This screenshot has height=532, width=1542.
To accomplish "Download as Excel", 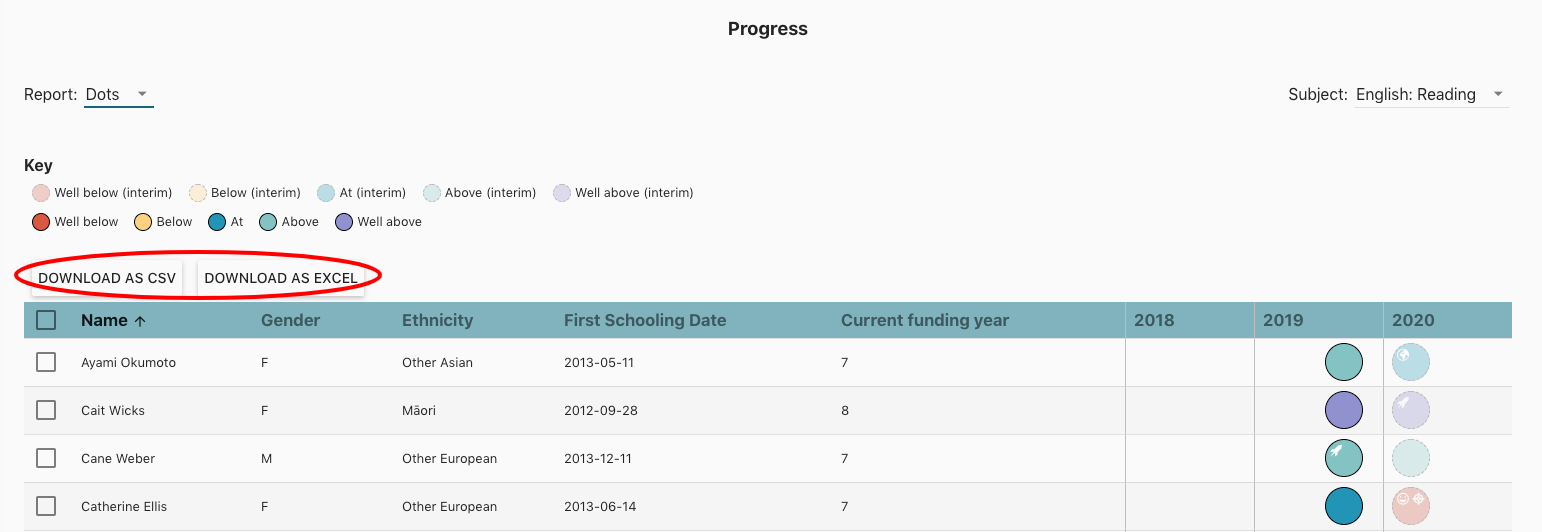I will coord(281,278).
